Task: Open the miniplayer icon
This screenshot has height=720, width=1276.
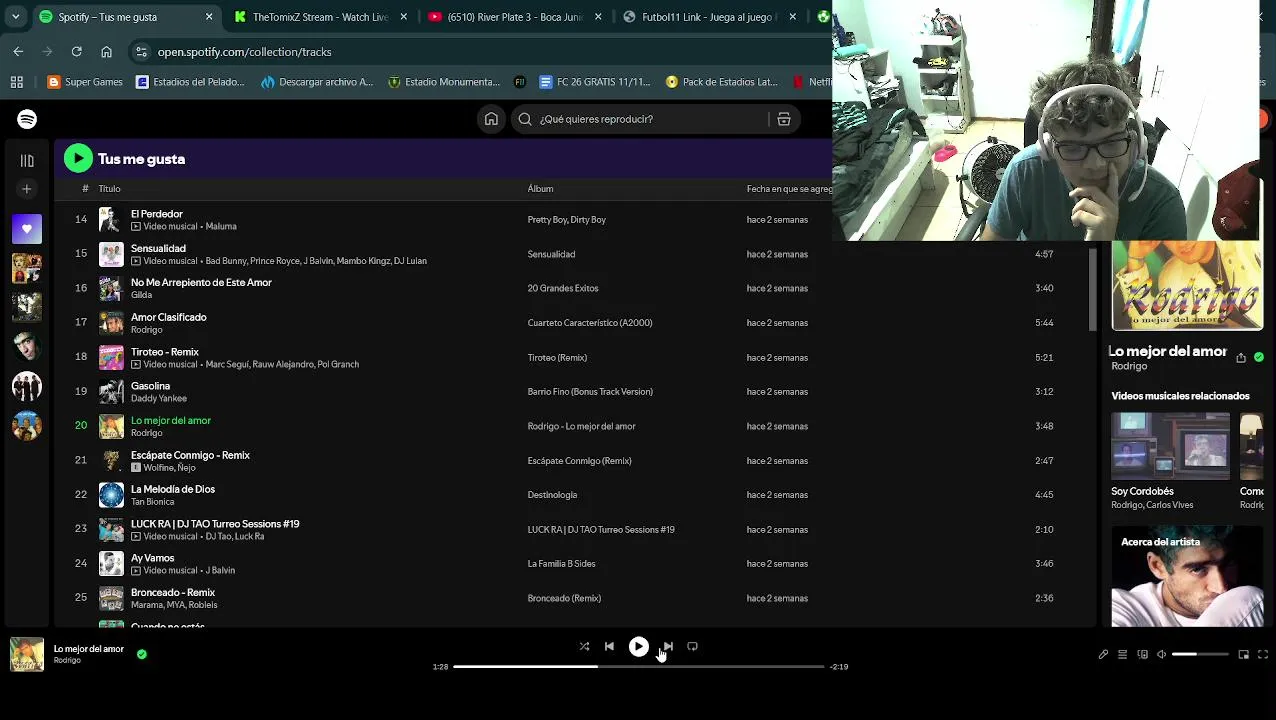Action: pos(1243,655)
